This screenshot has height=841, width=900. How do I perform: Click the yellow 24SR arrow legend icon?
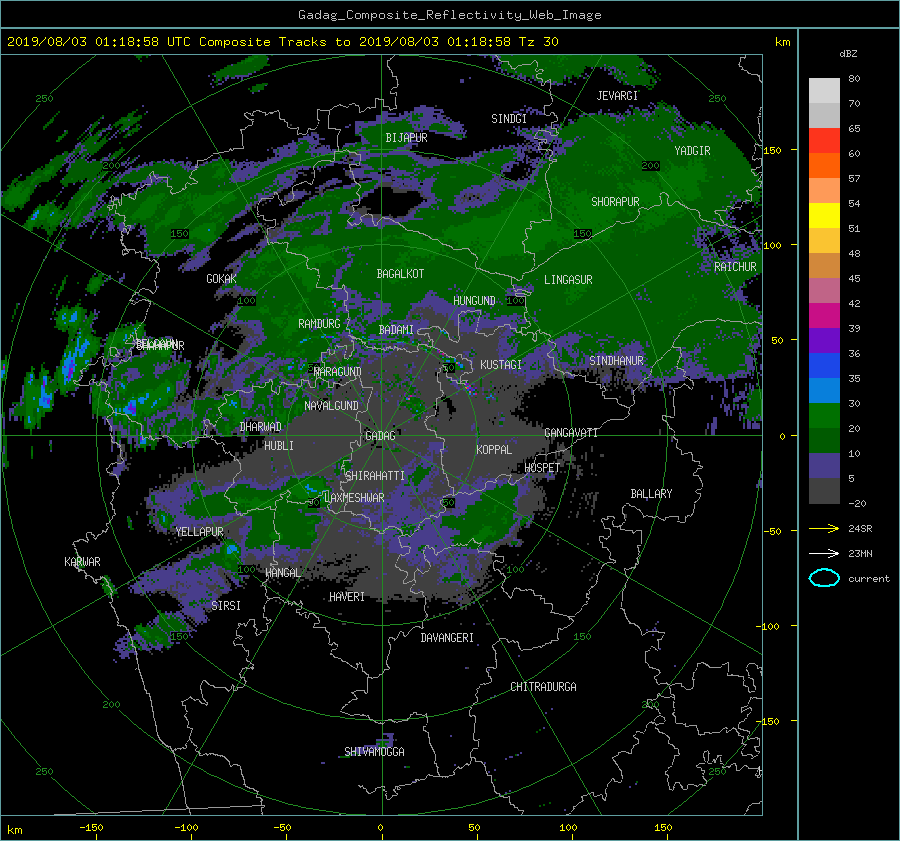point(824,528)
